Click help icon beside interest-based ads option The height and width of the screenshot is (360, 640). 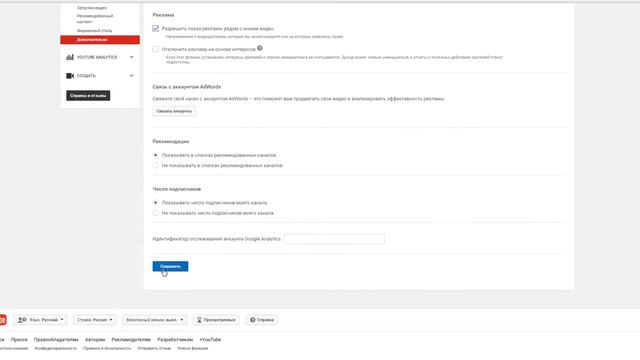point(260,48)
